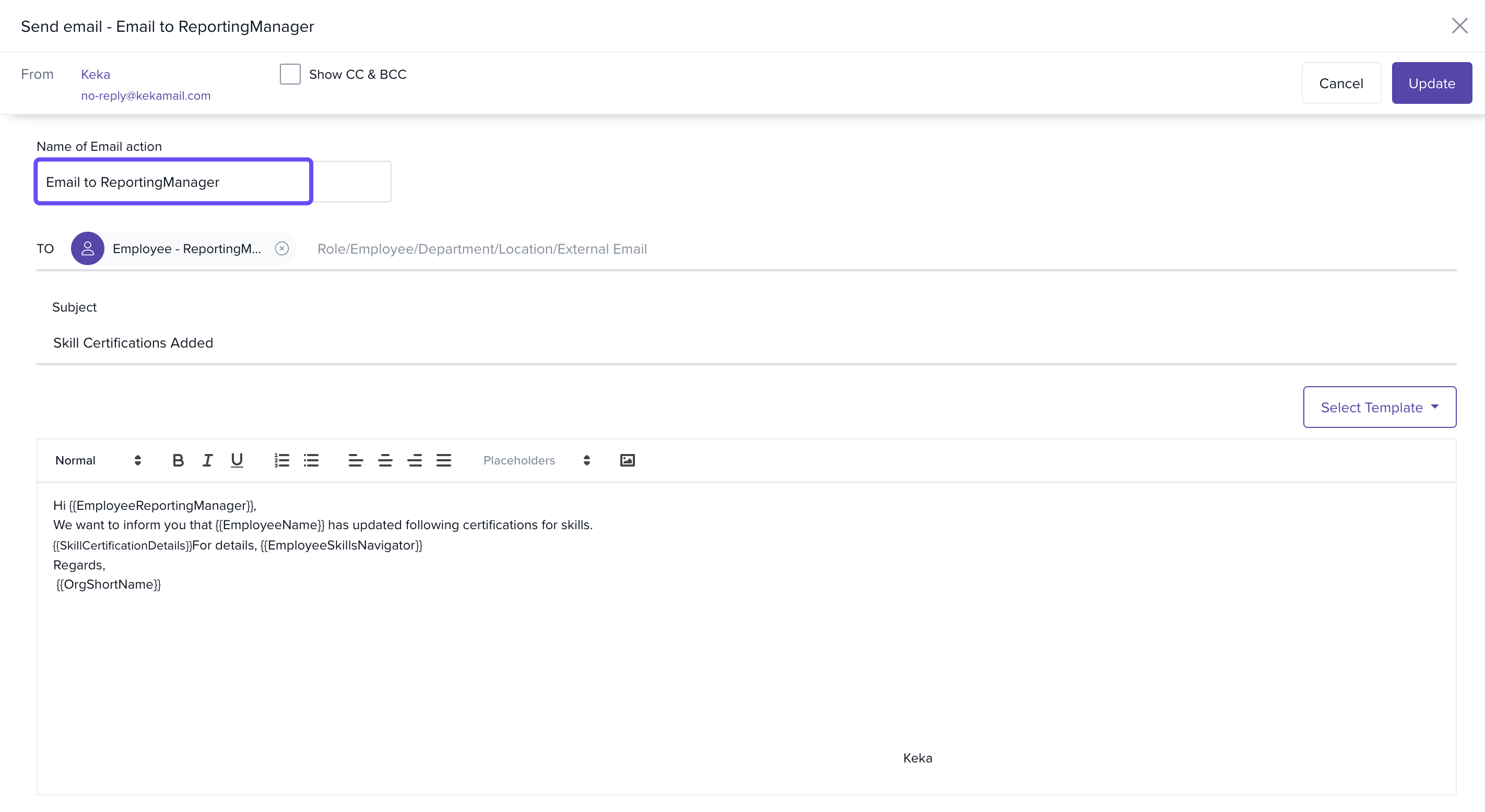Image resolution: width=1485 pixels, height=812 pixels.
Task: Open the Select Template dropdown
Action: [x=1379, y=407]
